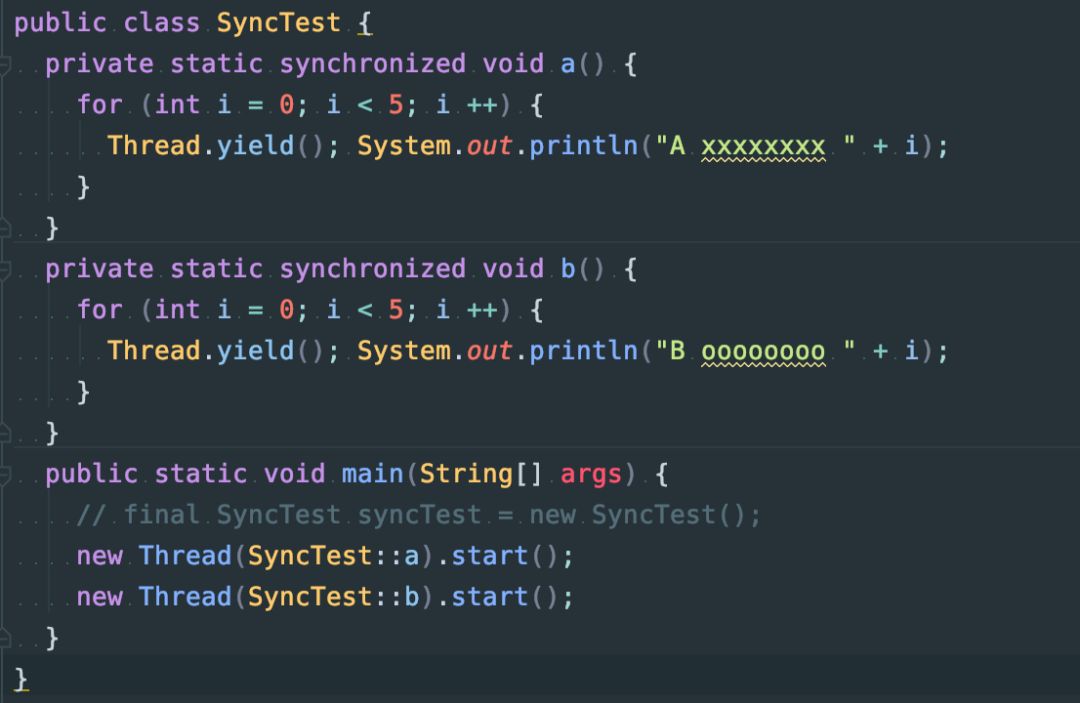Viewport: 1080px width, 703px height.
Task: Click method reference "SyncTest::b"
Action: pos(333,596)
